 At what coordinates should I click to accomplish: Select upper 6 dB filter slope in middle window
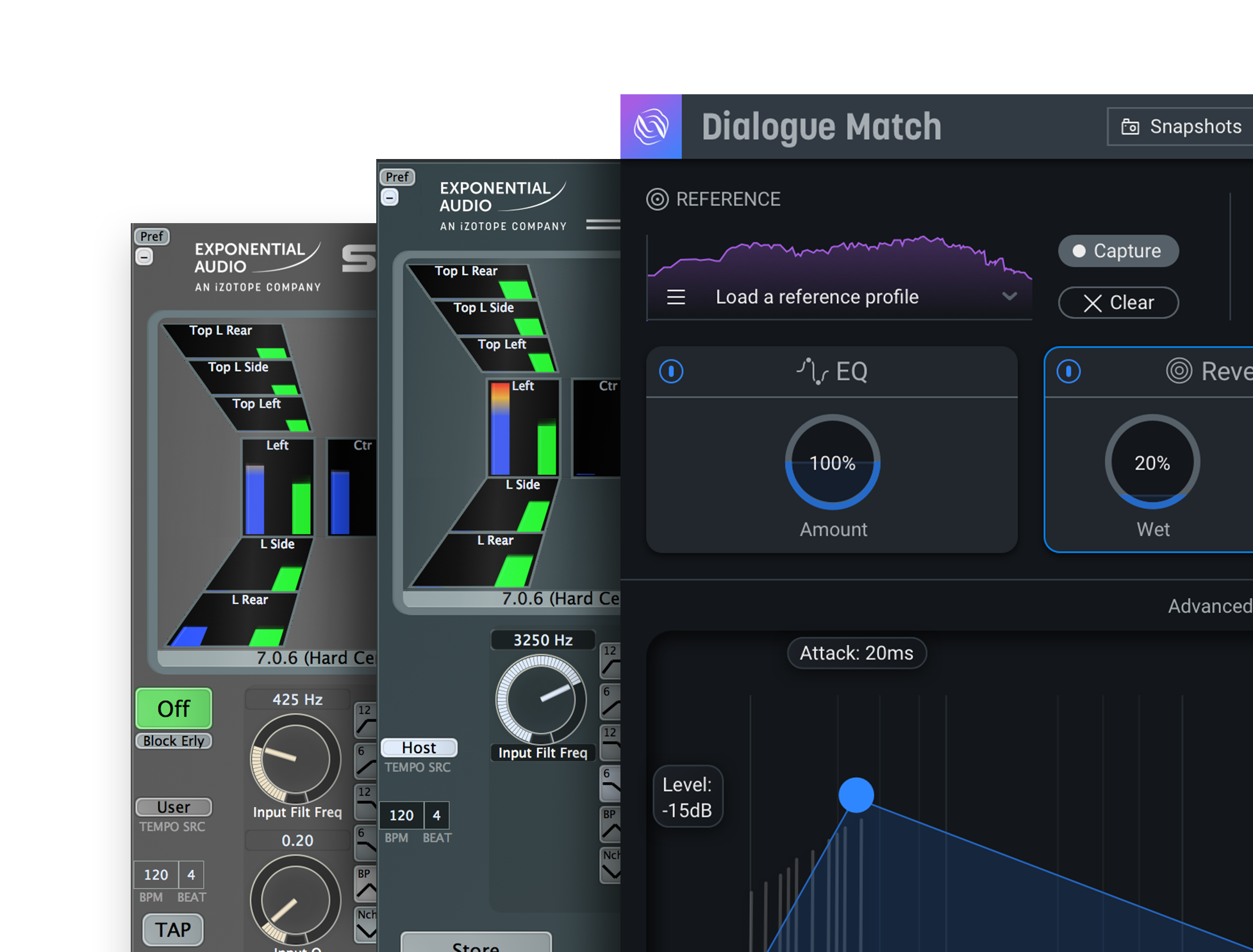click(610, 701)
